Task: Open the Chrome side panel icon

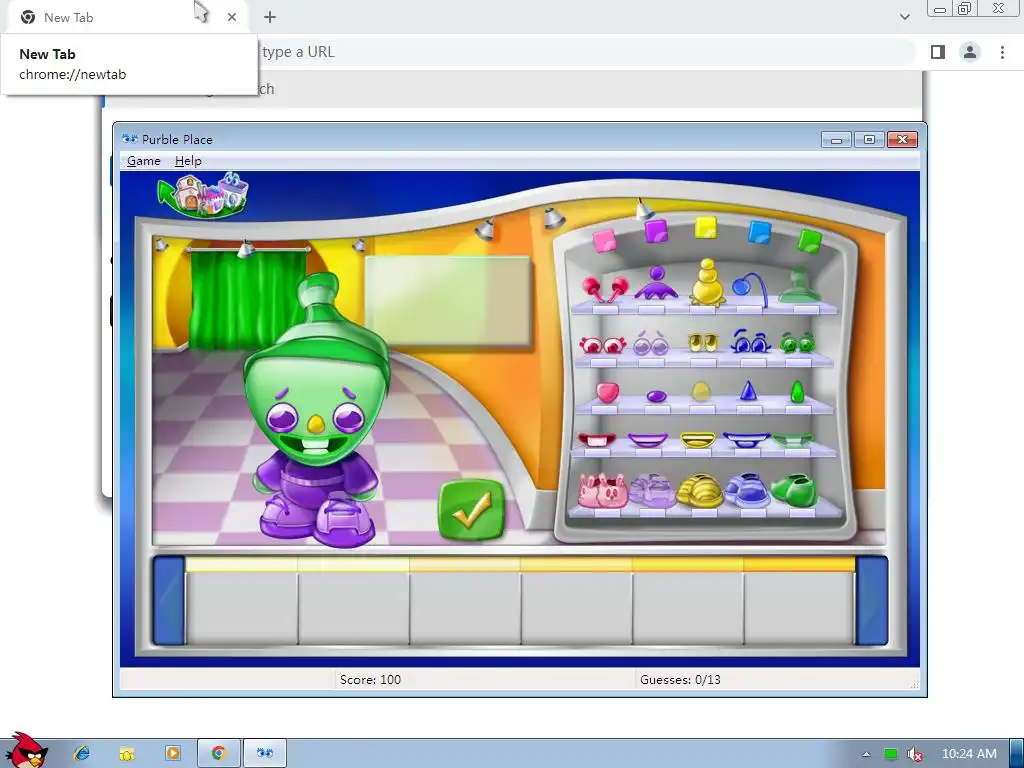Action: pyautogui.click(x=938, y=52)
